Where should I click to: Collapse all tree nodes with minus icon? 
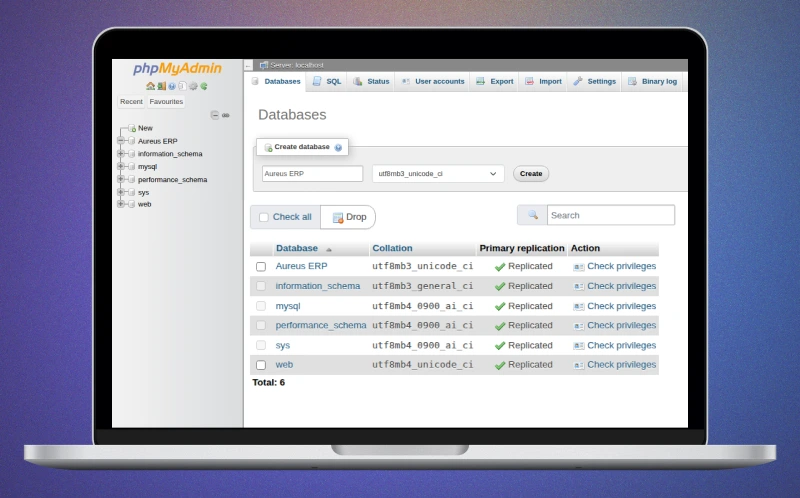215,115
